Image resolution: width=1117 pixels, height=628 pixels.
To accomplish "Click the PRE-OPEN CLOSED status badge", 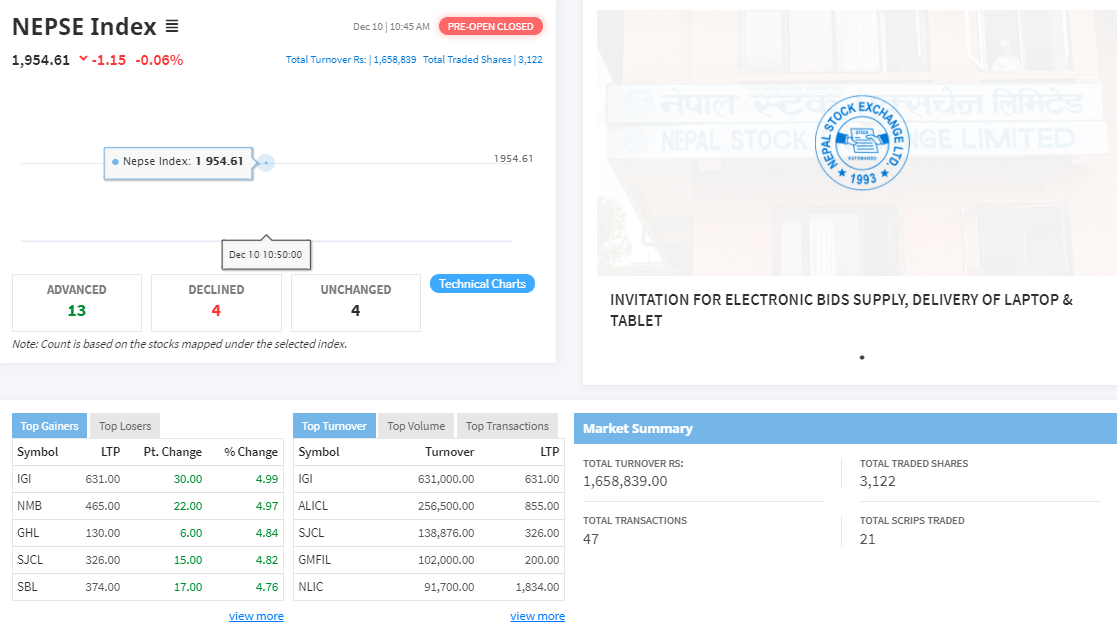I will [490, 26].
